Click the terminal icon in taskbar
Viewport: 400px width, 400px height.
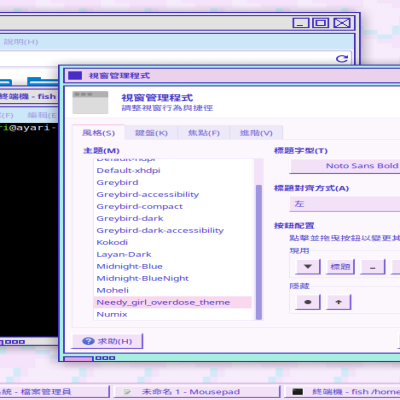point(298,392)
